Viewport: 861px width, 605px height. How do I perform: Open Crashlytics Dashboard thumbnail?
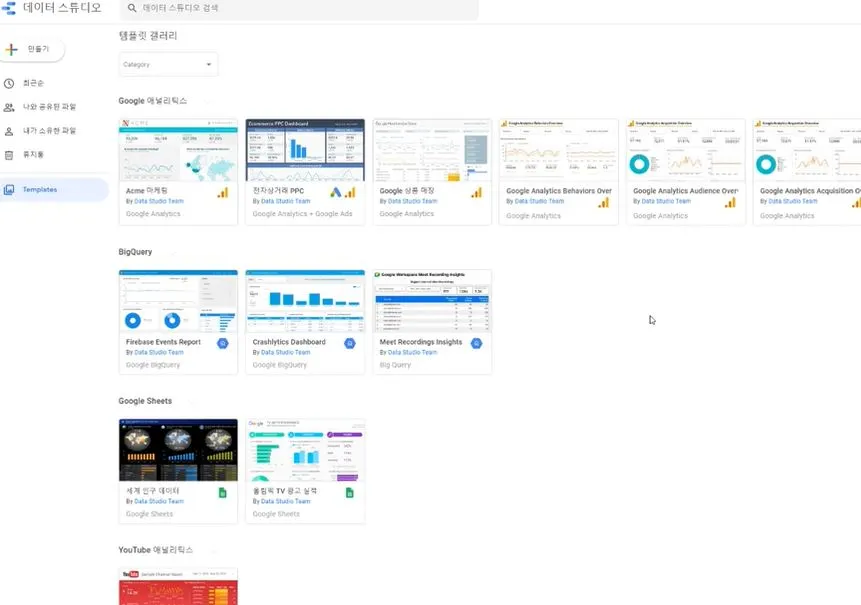pyautogui.click(x=305, y=301)
